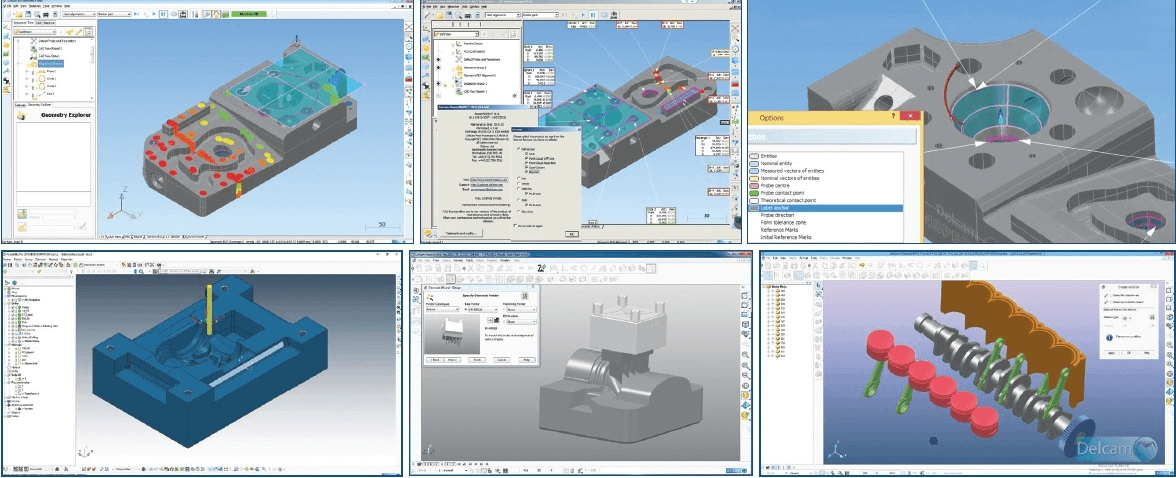Click the yellow pencil icon in Sequence Tree toolbar
1176x478 pixels.
[79, 32]
